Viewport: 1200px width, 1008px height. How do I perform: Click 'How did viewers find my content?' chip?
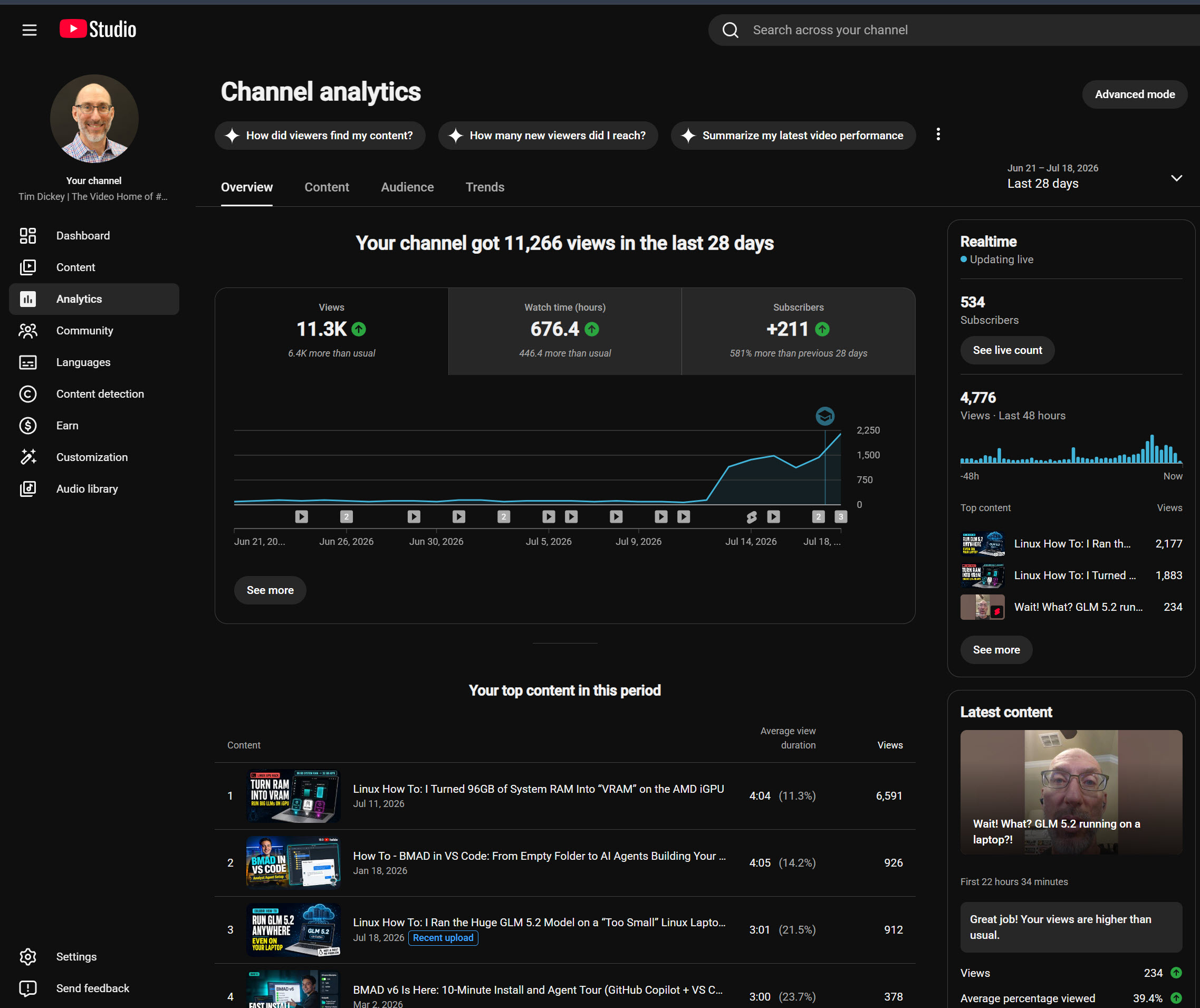point(320,136)
